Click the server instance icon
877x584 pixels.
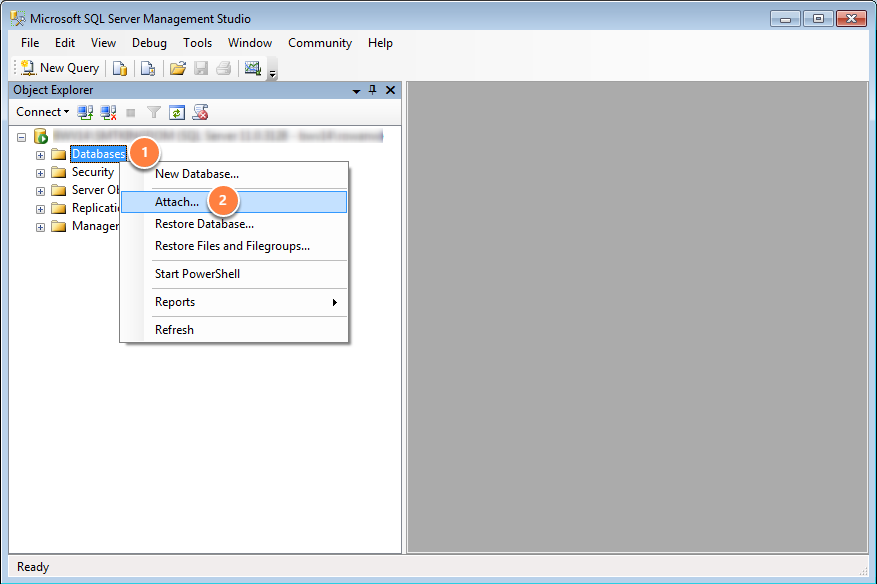[41, 136]
